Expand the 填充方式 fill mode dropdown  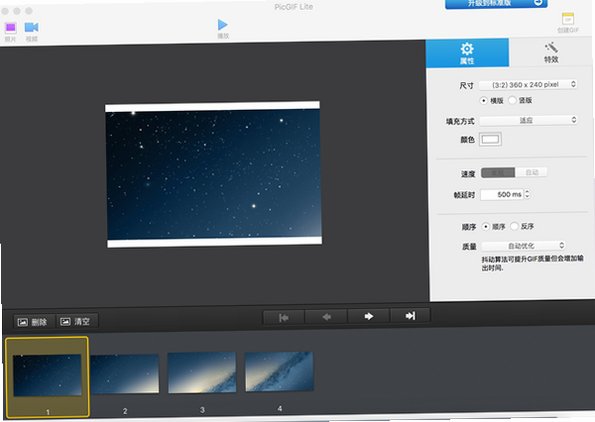pyautogui.click(x=528, y=120)
